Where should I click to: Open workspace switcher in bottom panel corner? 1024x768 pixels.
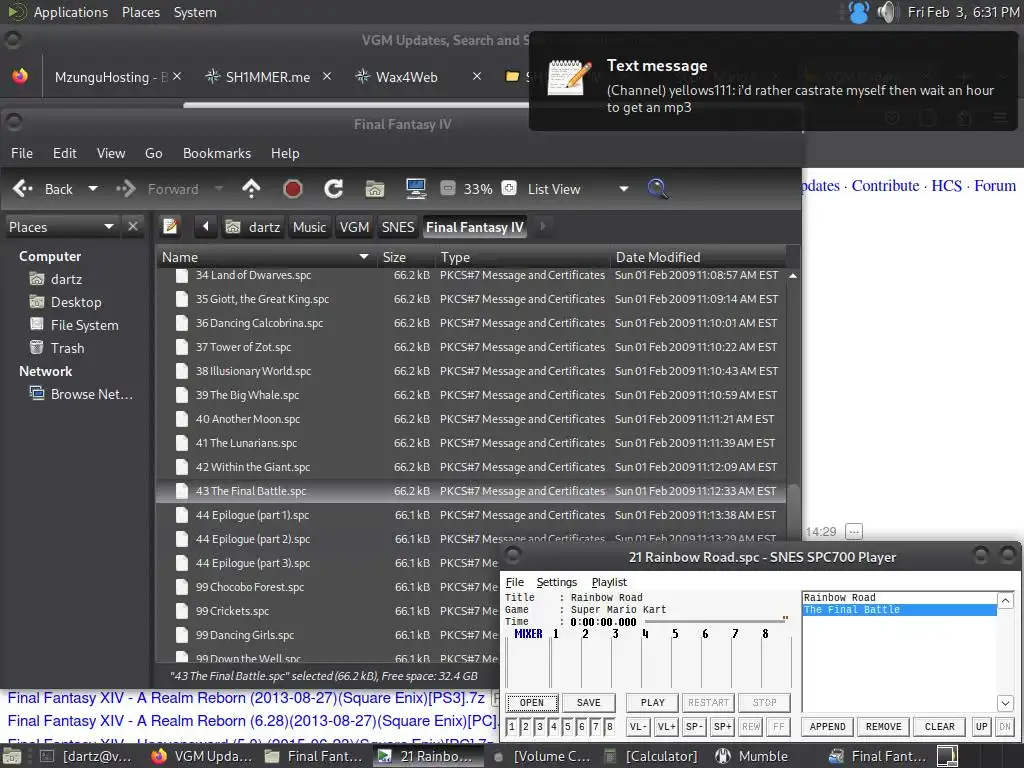point(947,756)
